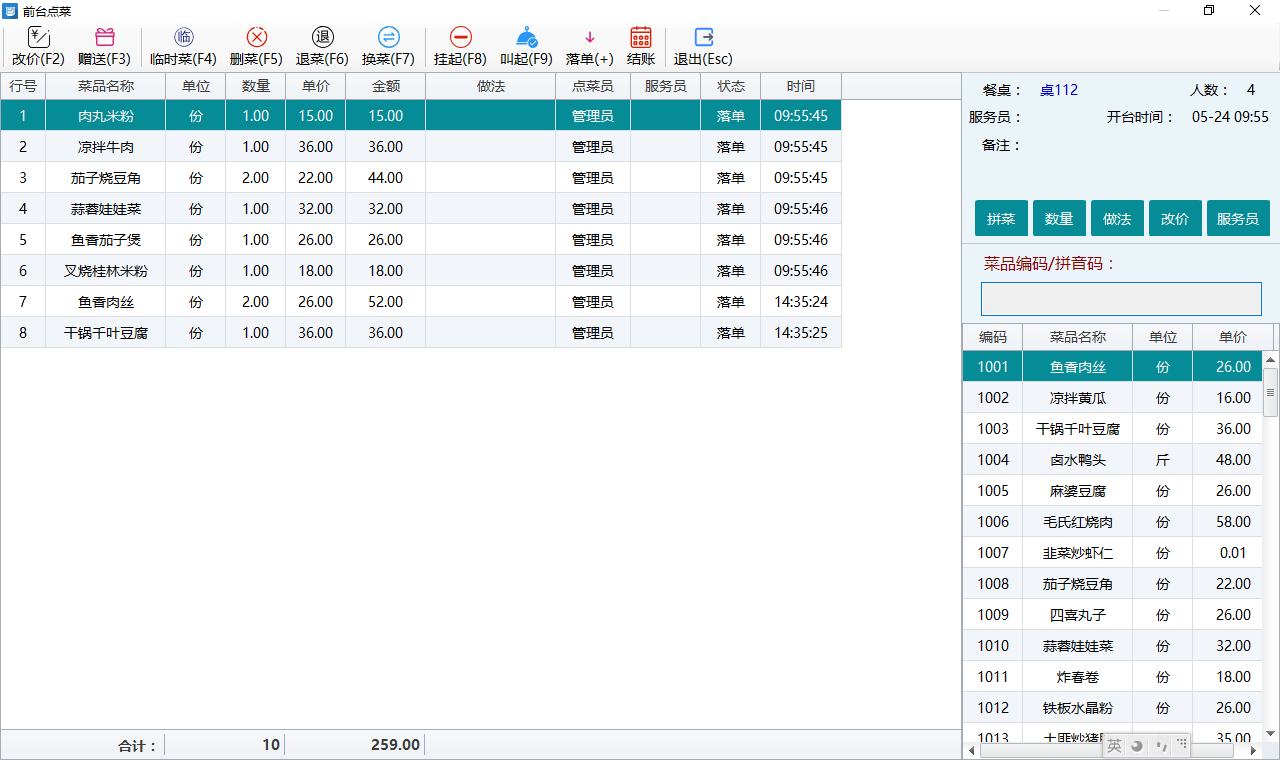Call up dishes with 叫起(F9) icon
1280x760 pixels.
[x=527, y=38]
